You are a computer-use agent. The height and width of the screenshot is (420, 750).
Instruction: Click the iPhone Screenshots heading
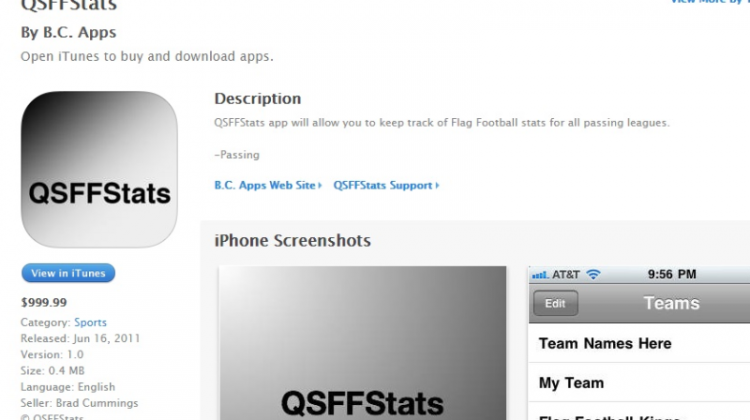pyautogui.click(x=292, y=241)
